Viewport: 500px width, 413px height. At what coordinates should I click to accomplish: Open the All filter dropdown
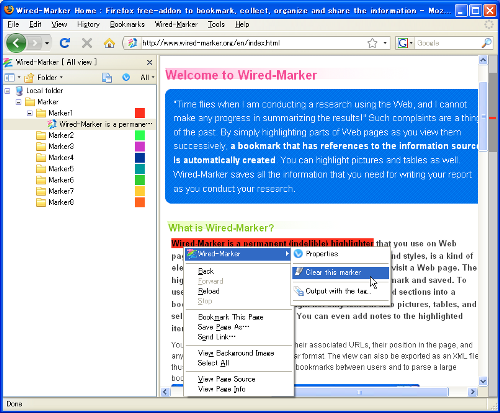tap(147, 77)
